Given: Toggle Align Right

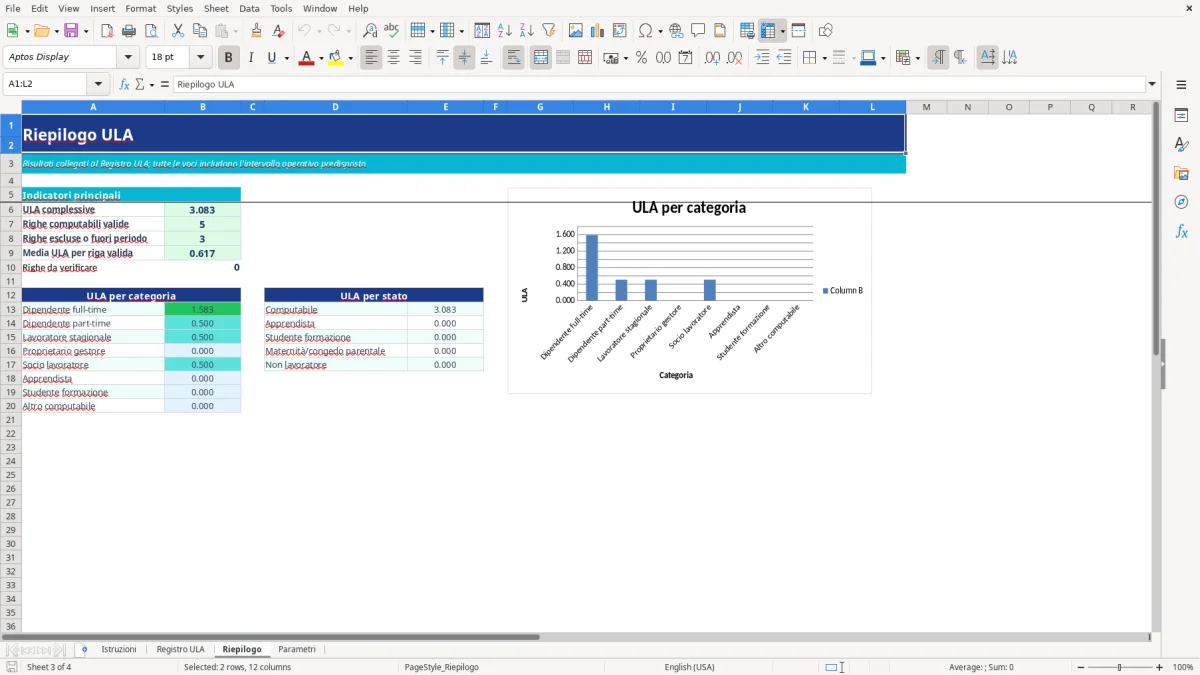Looking at the screenshot, I should click(415, 57).
